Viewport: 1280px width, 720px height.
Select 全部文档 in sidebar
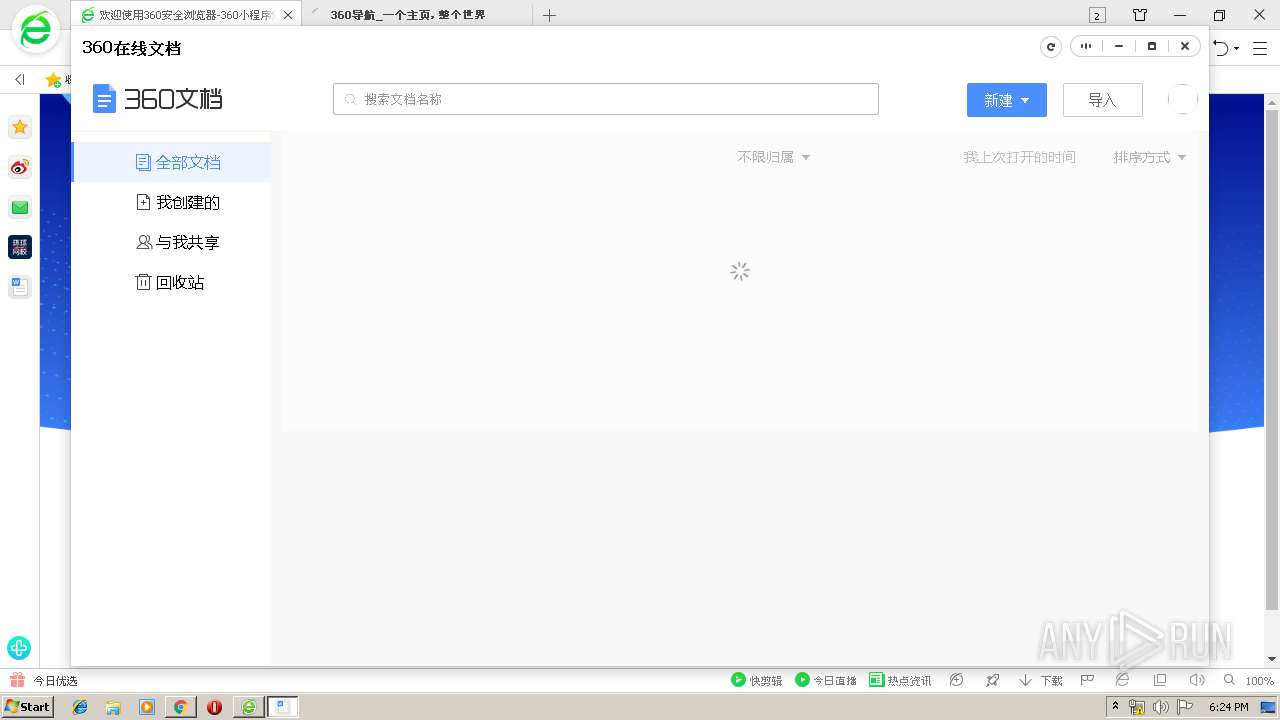coord(171,162)
